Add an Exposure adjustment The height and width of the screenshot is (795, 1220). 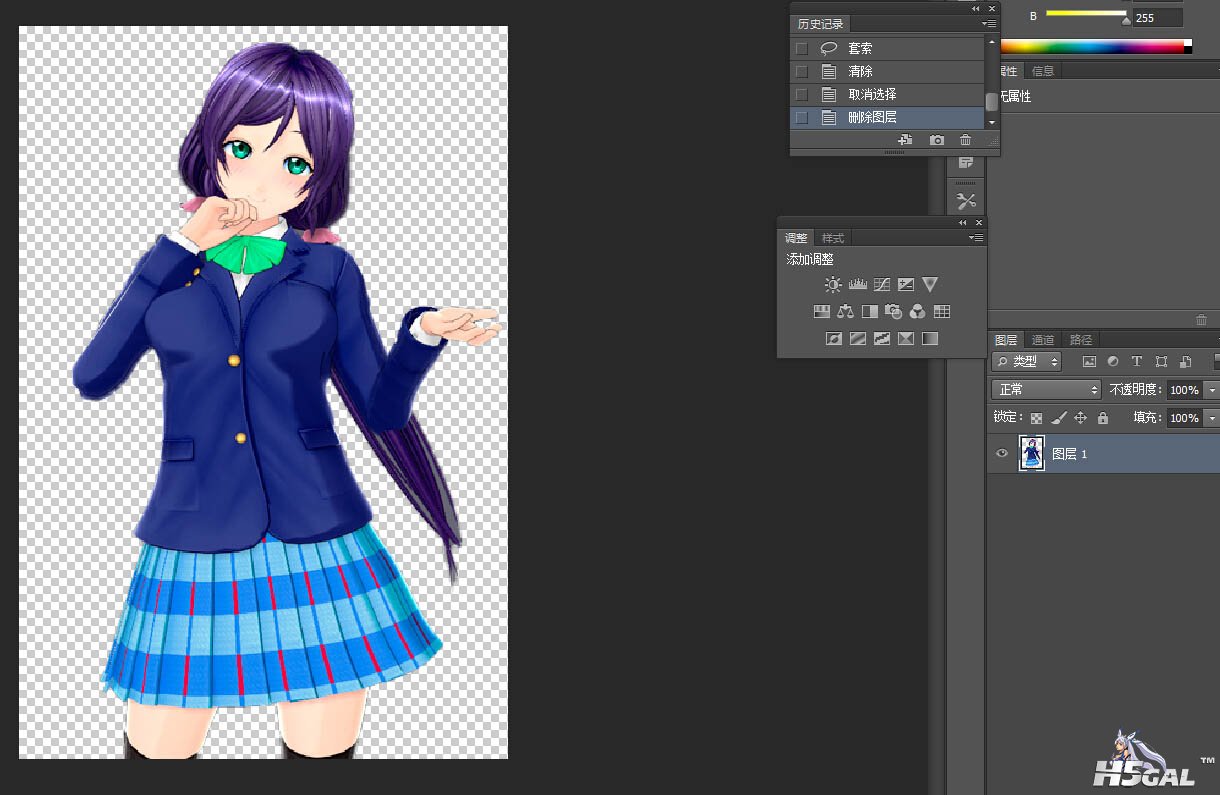906,285
